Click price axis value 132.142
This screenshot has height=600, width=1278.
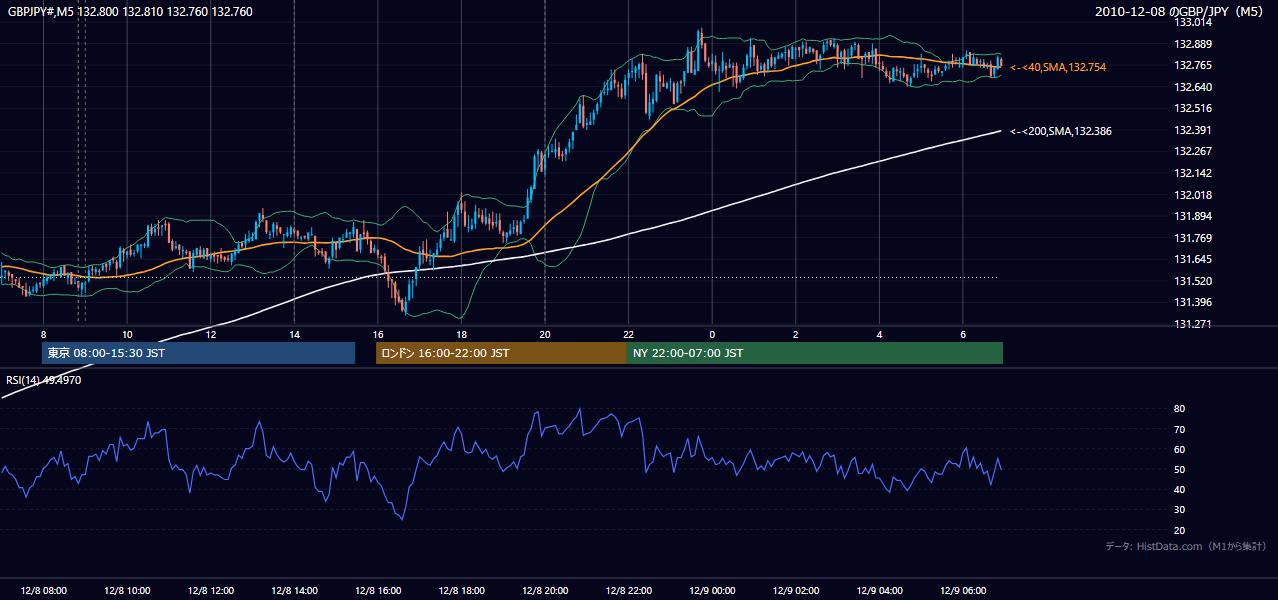click(1193, 173)
